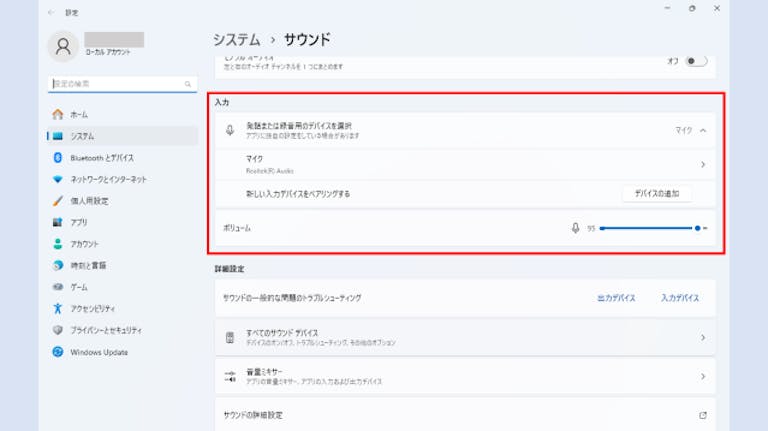Click the Windows Update sync icon
Screen dimensions: 768x431
click(x=58, y=352)
